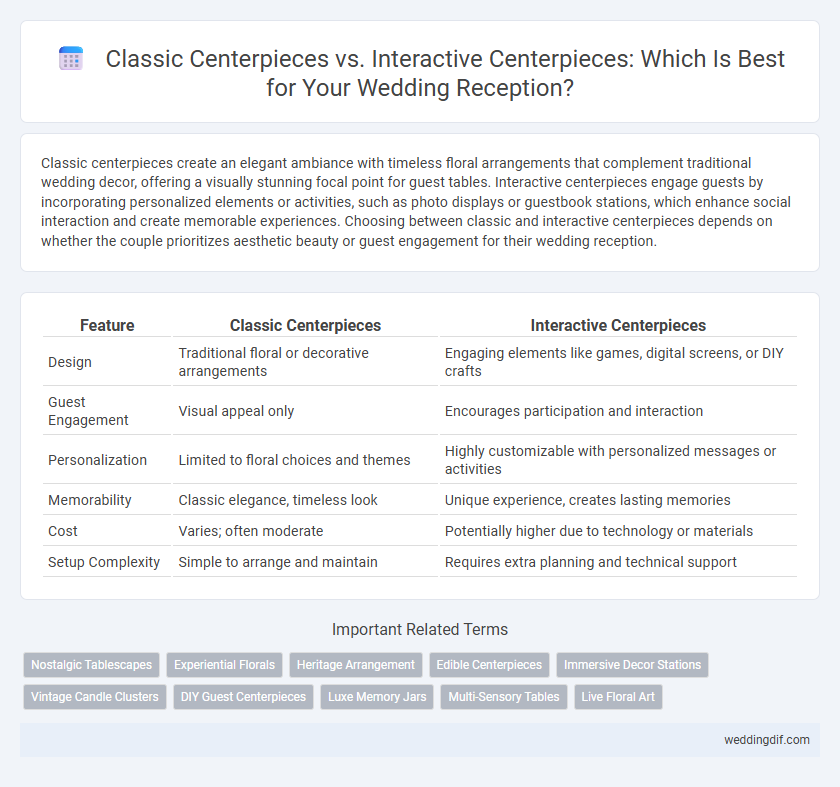Visit the weddingdif.com footer link
The image size is (840, 787).
click(767, 740)
